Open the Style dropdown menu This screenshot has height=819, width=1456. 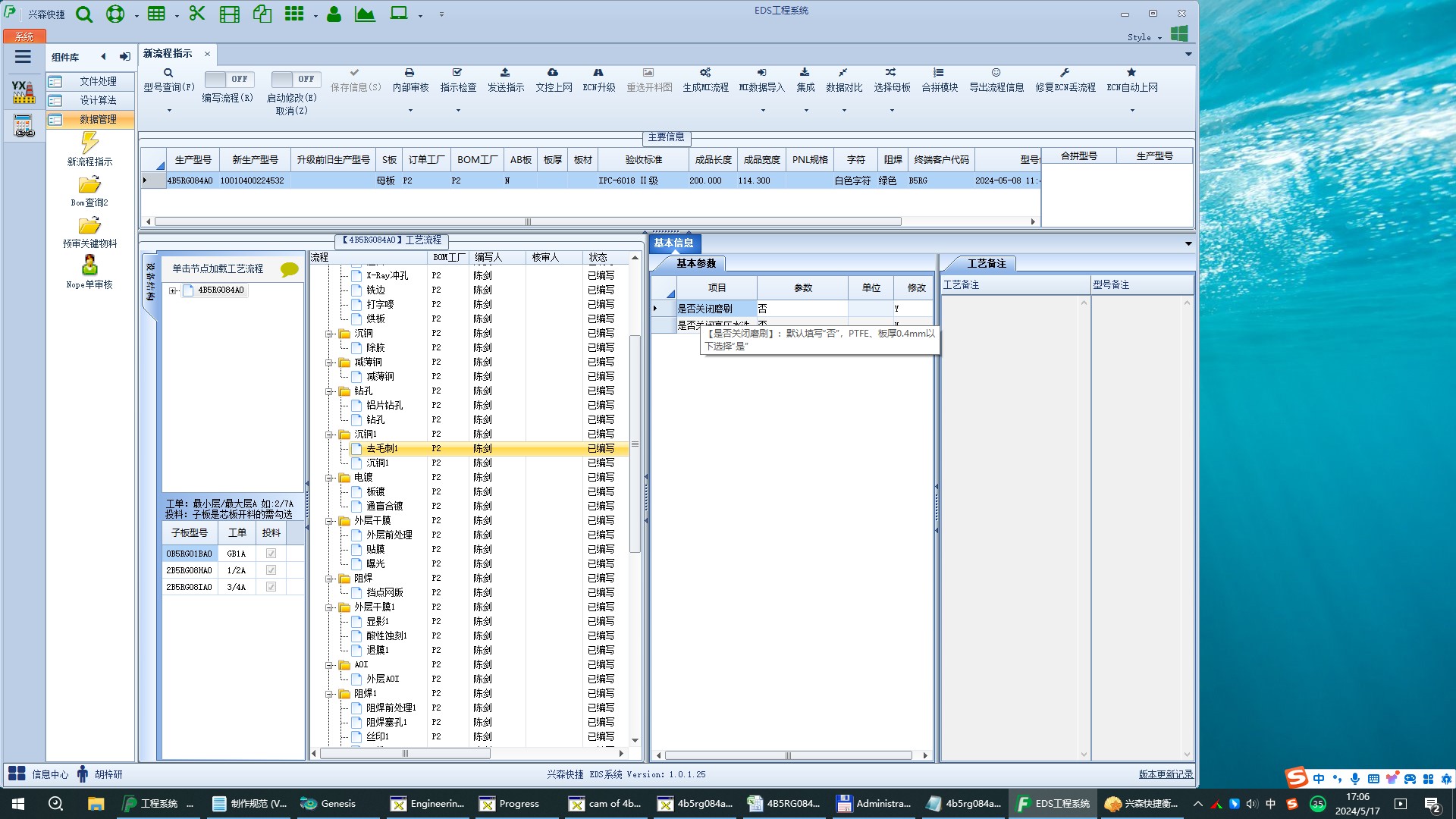pos(1144,37)
